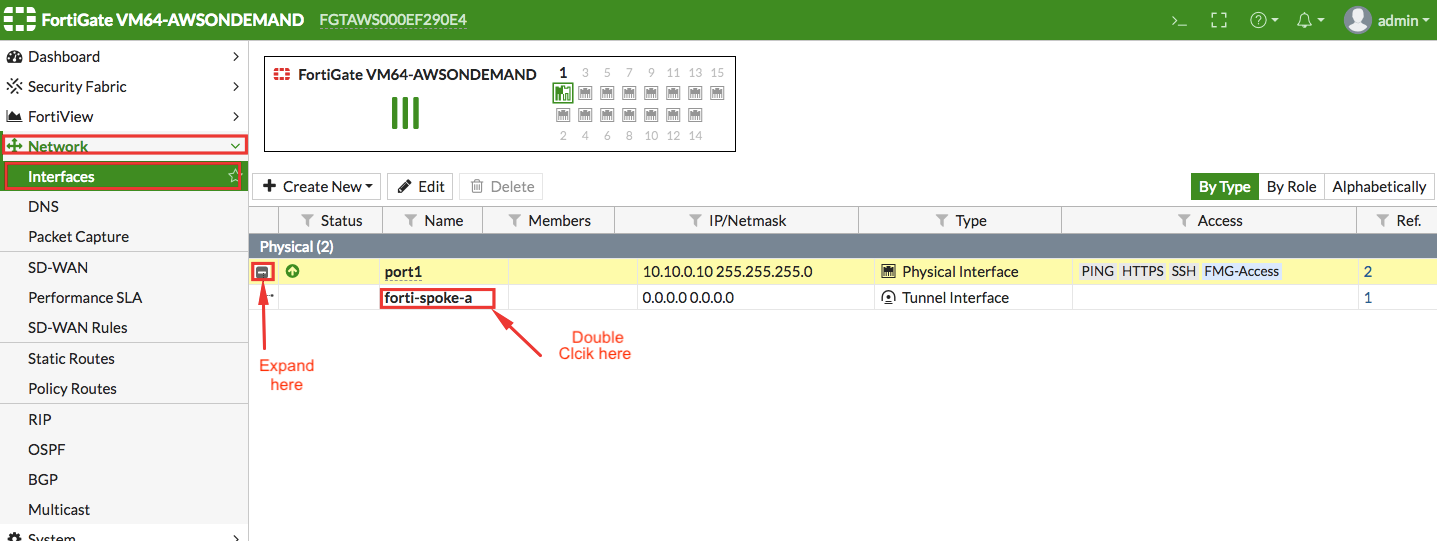1437x541 pixels.
Task: Select the forti-spoke-a tunnel interface
Action: pyautogui.click(x=428, y=297)
